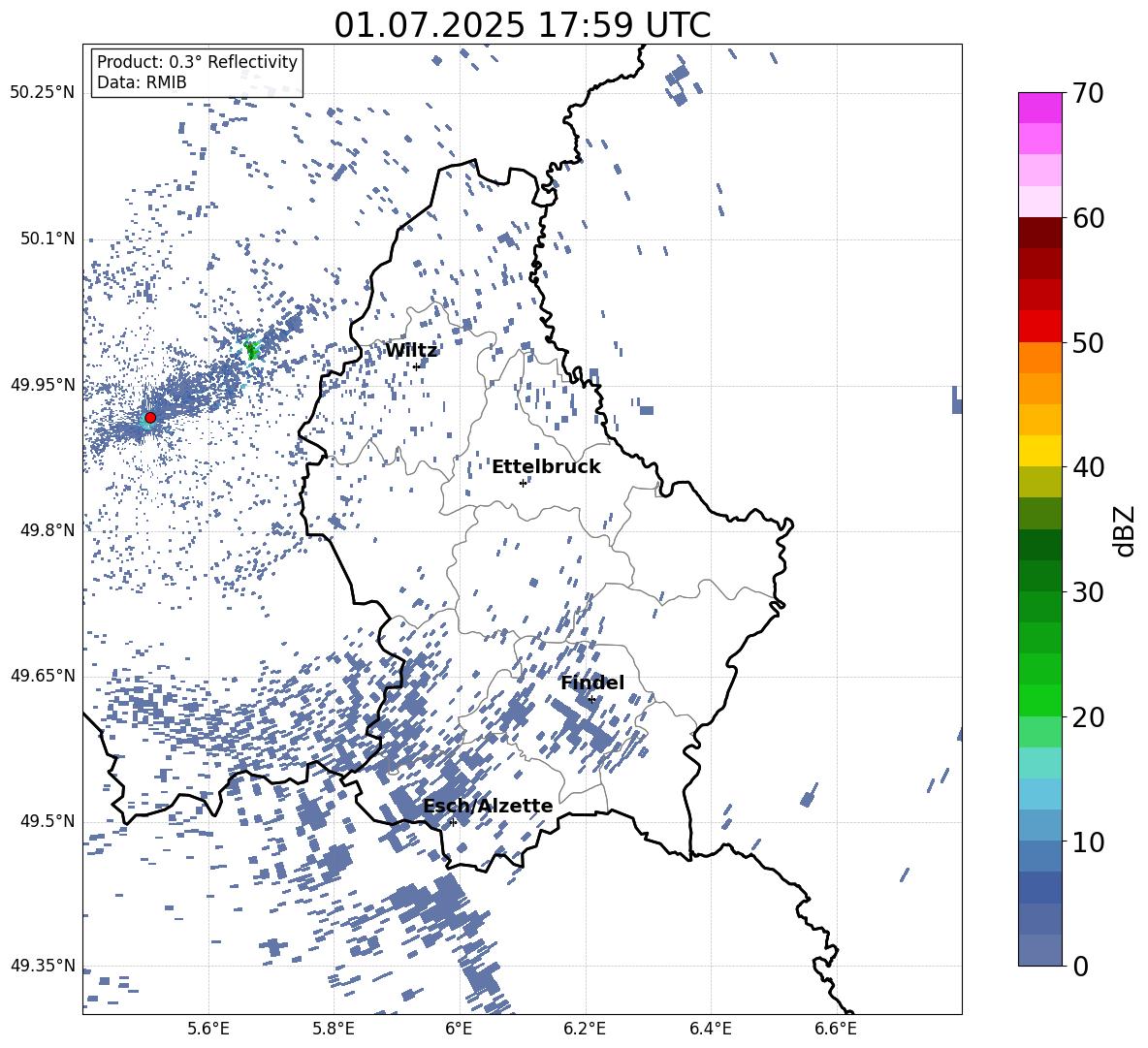Click the Esch/Alzette city label
The width and height of the screenshot is (1148, 1048).
pos(488,807)
